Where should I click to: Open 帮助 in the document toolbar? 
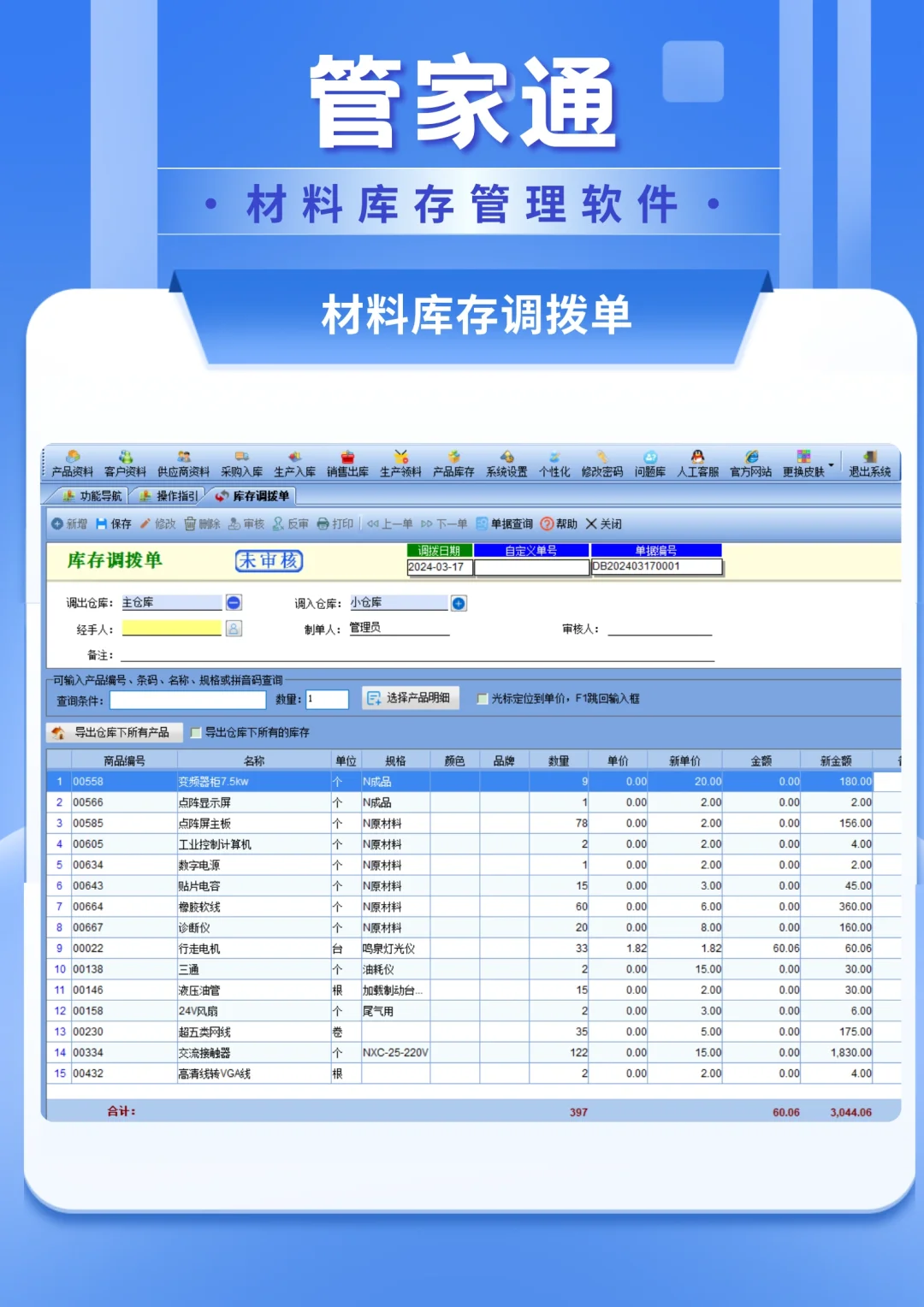559,523
